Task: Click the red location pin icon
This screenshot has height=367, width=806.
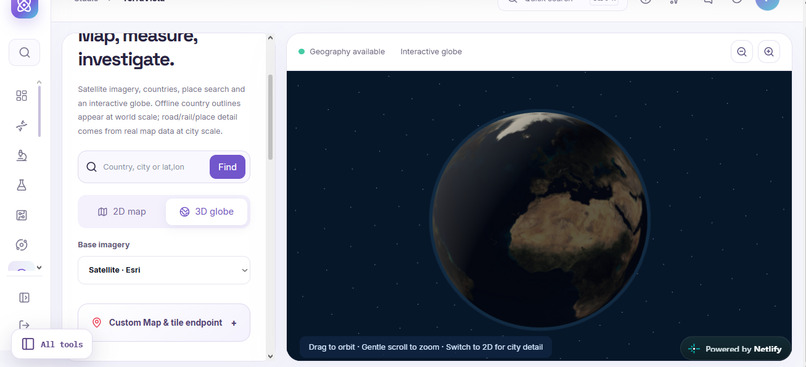Action: point(97,323)
